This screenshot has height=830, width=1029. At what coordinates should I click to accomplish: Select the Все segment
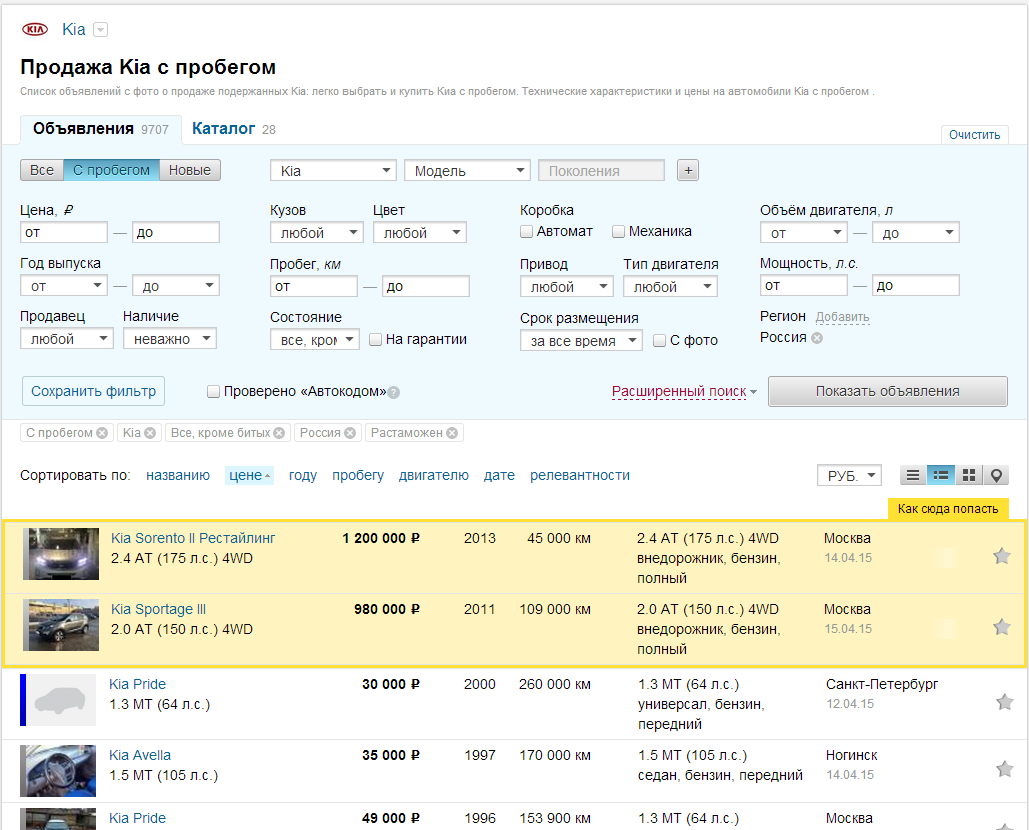pyautogui.click(x=42, y=170)
